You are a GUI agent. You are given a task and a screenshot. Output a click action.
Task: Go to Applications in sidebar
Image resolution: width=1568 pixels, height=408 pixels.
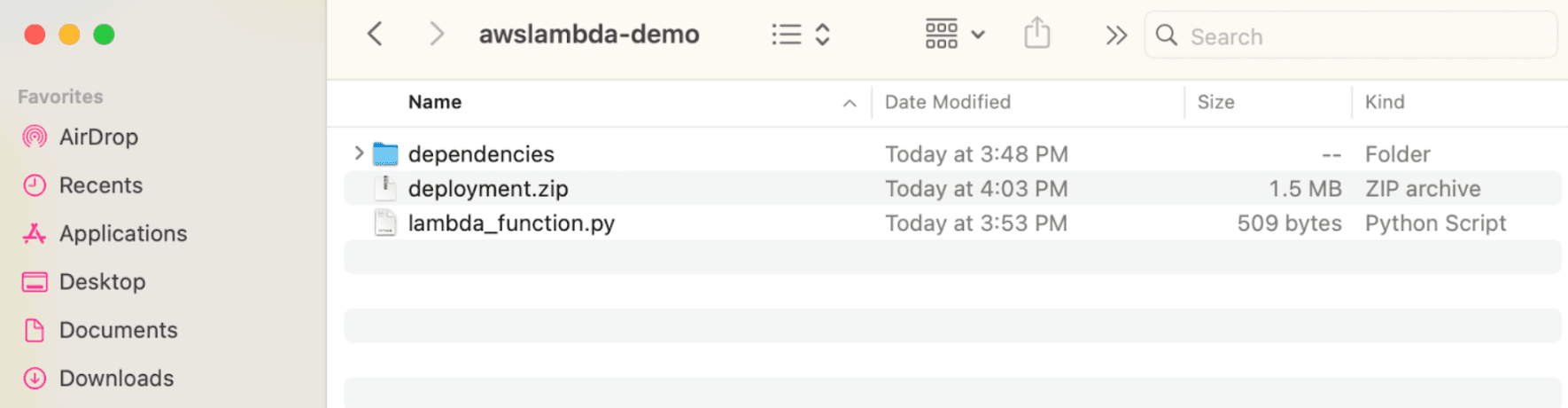point(123,233)
